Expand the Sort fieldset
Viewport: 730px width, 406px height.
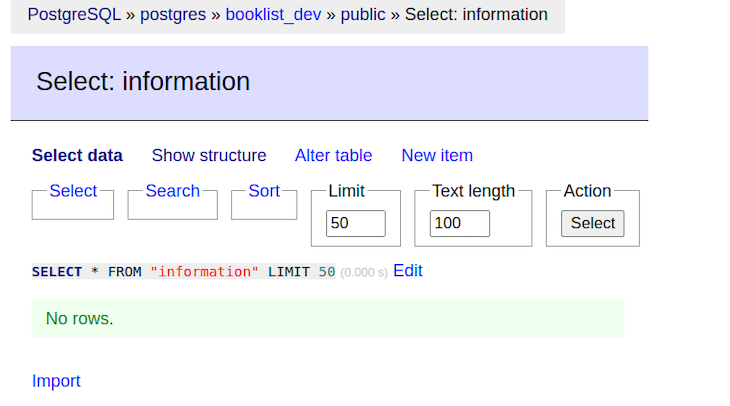264,191
